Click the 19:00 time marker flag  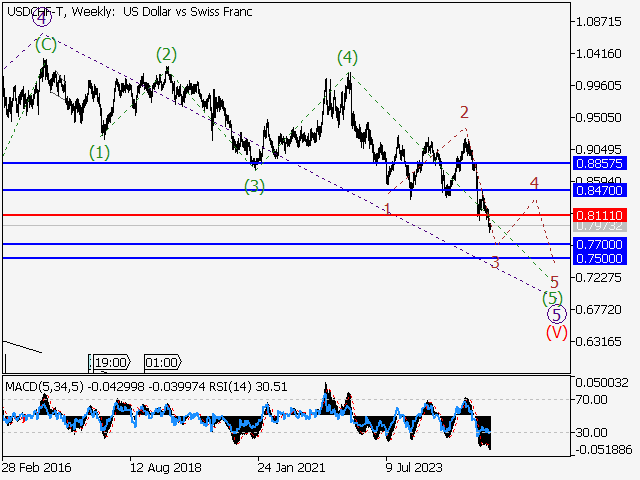click(x=110, y=363)
